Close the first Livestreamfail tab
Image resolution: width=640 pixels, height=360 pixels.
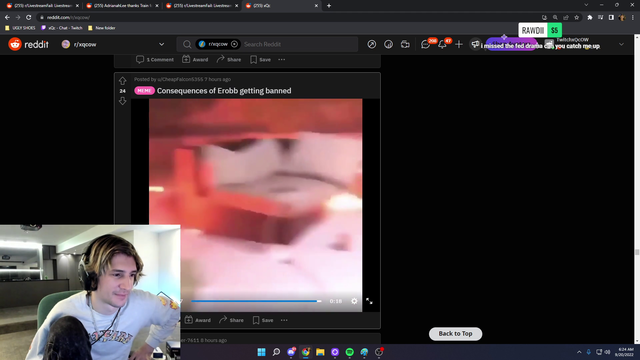[x=77, y=6]
